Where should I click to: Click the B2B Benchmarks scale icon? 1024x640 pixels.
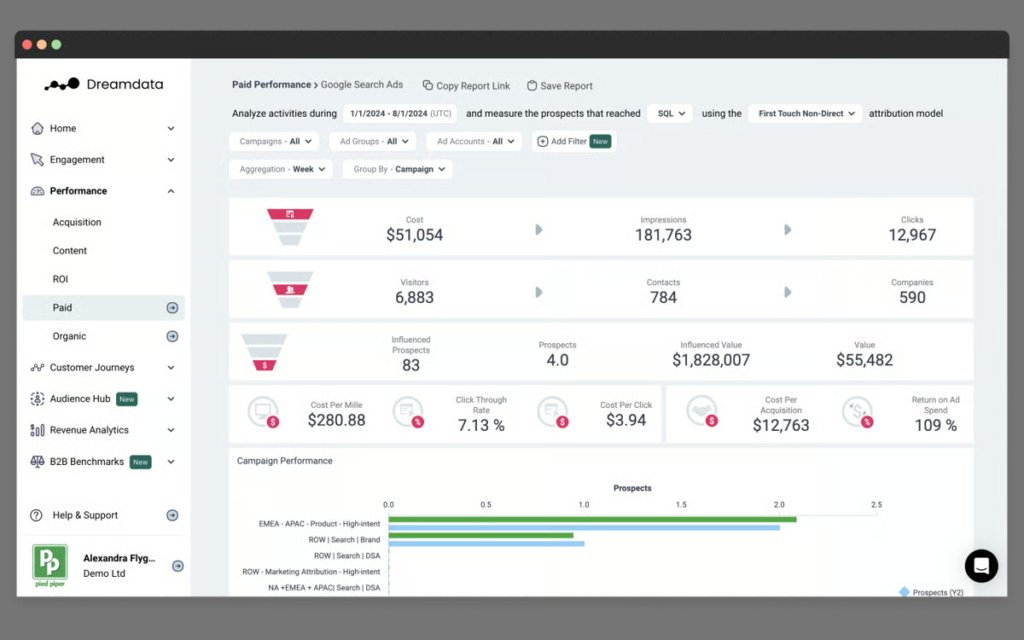[37, 461]
